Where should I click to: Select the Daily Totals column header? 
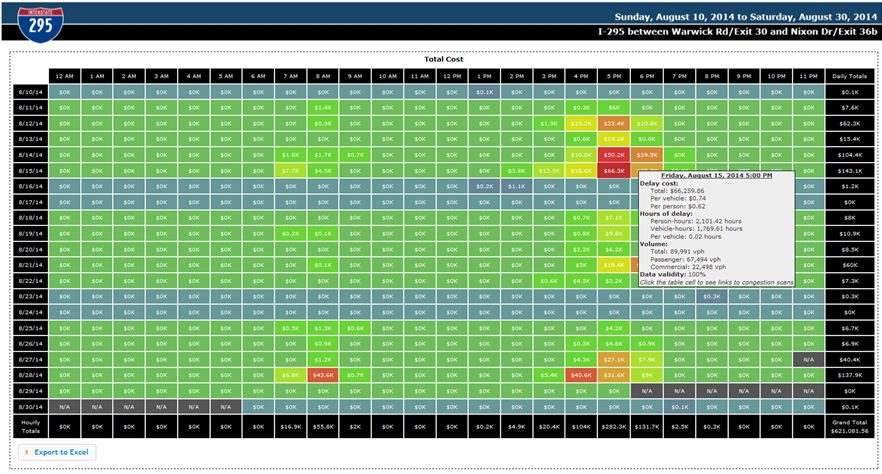pyautogui.click(x=849, y=77)
